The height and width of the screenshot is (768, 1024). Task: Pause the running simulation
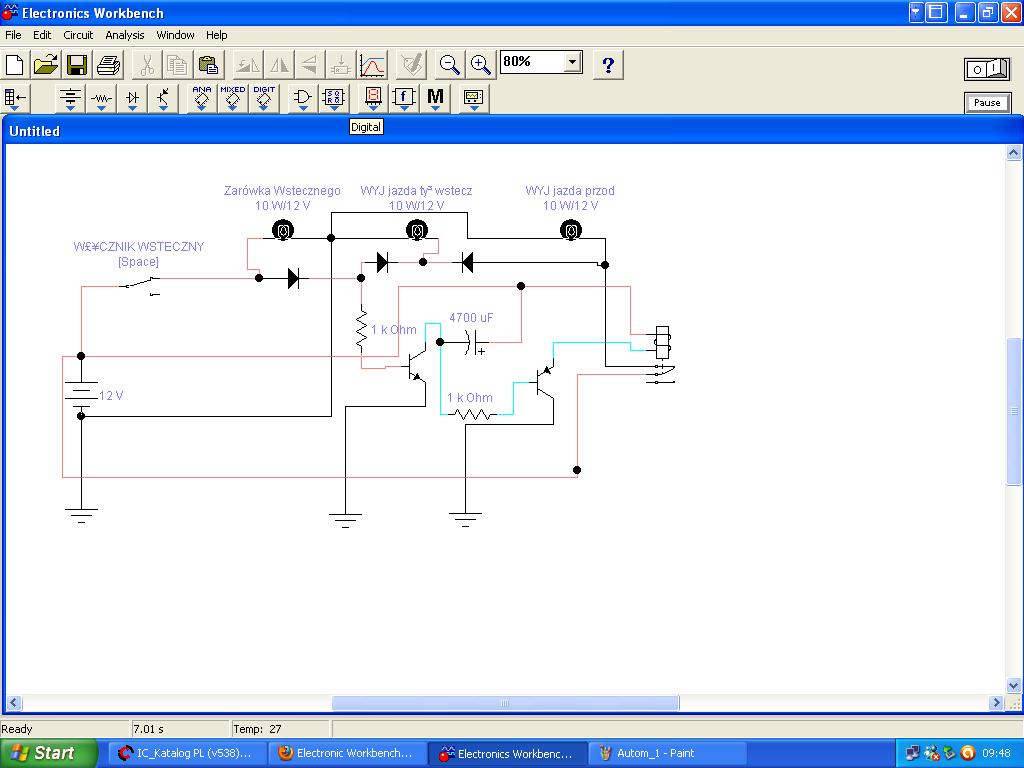click(x=987, y=103)
